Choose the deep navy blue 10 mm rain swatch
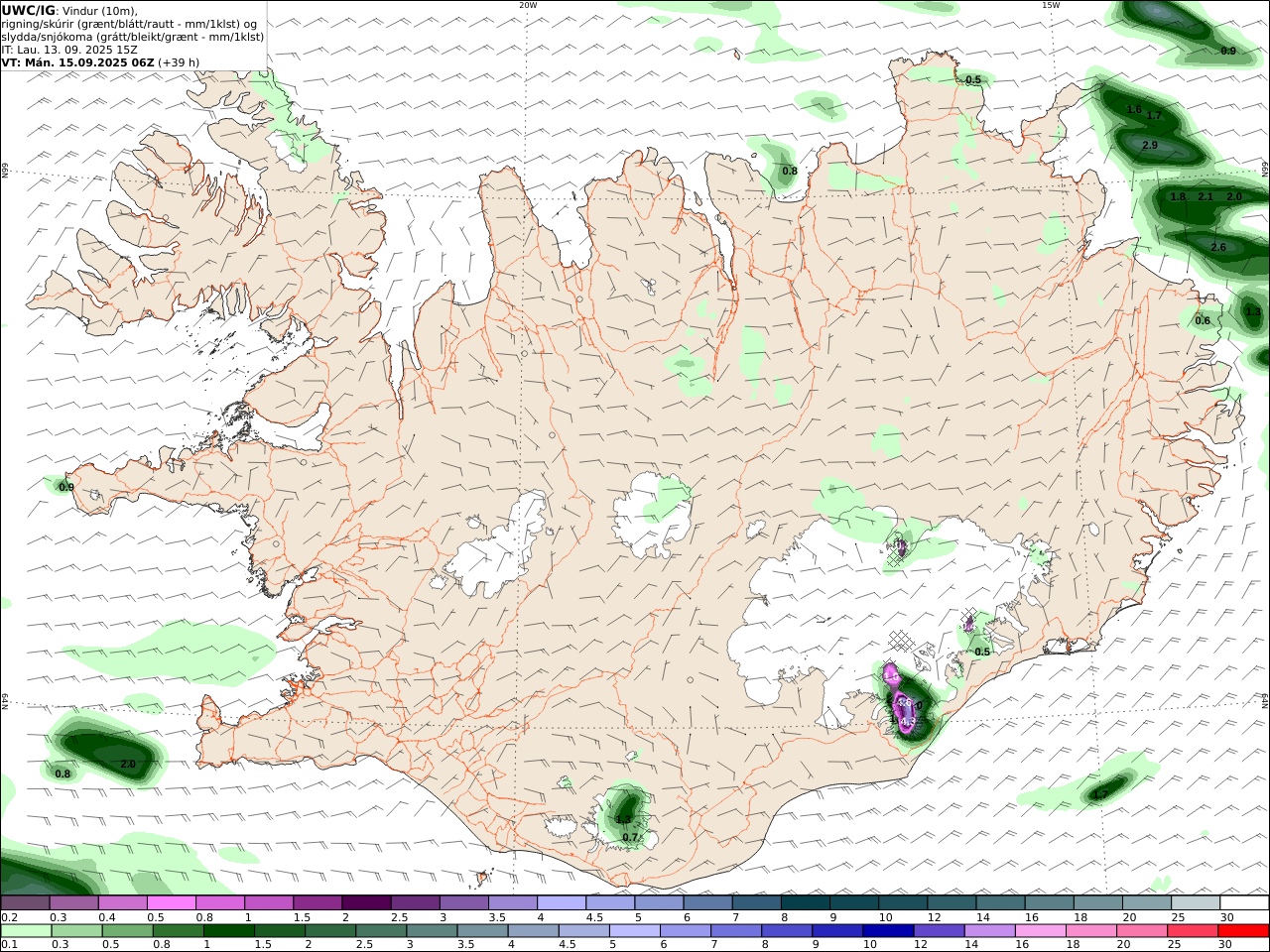The image size is (1270, 952). tap(888, 931)
